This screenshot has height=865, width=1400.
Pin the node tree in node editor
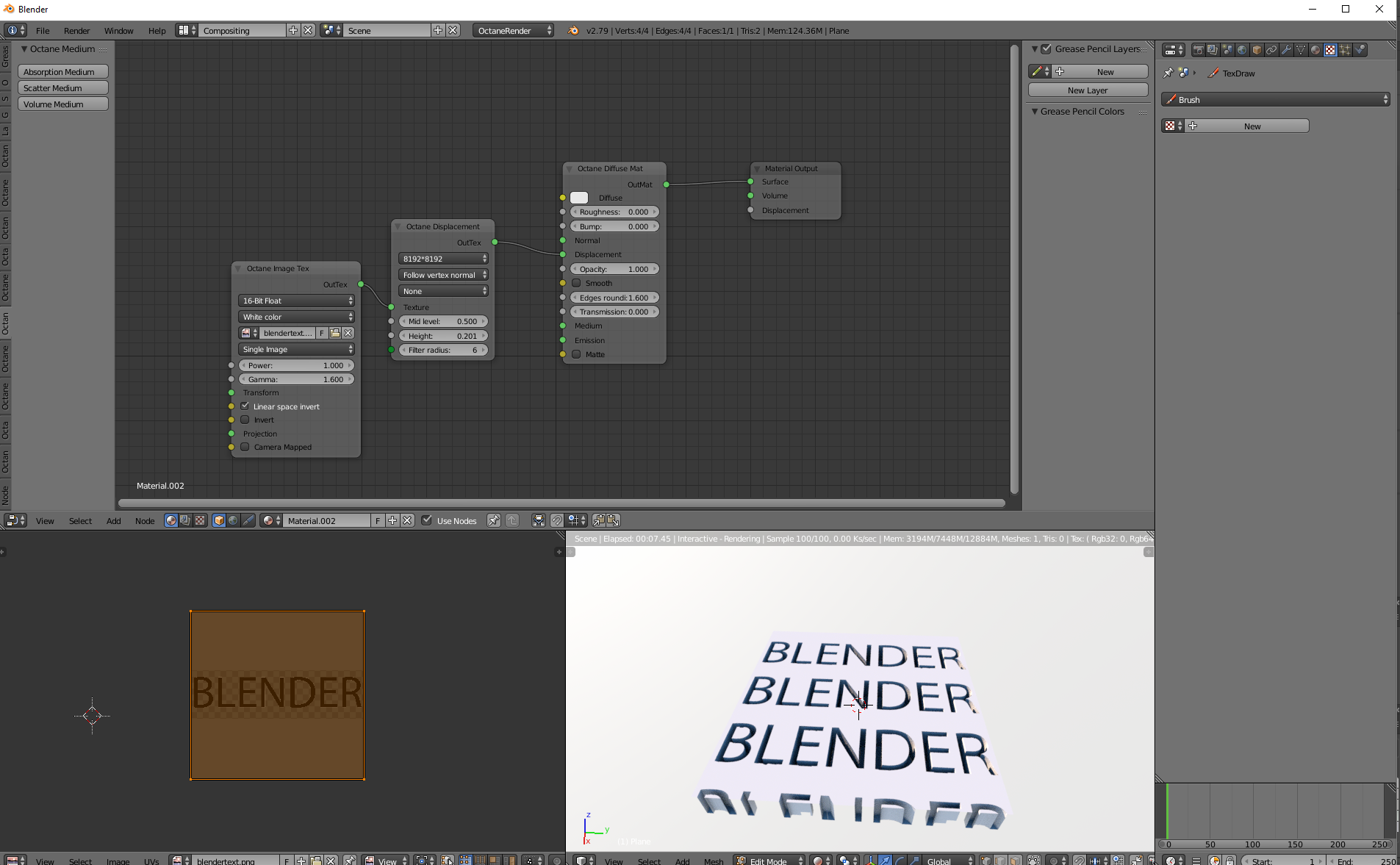(494, 520)
